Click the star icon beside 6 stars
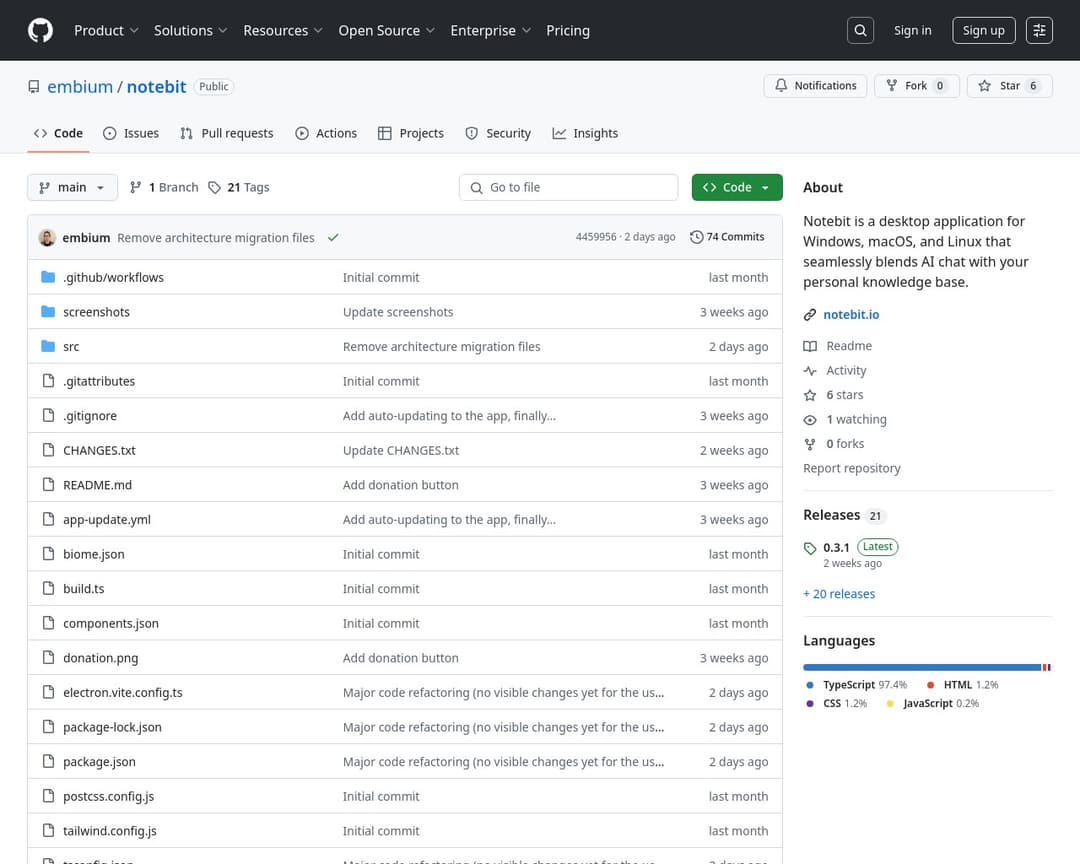 point(810,395)
